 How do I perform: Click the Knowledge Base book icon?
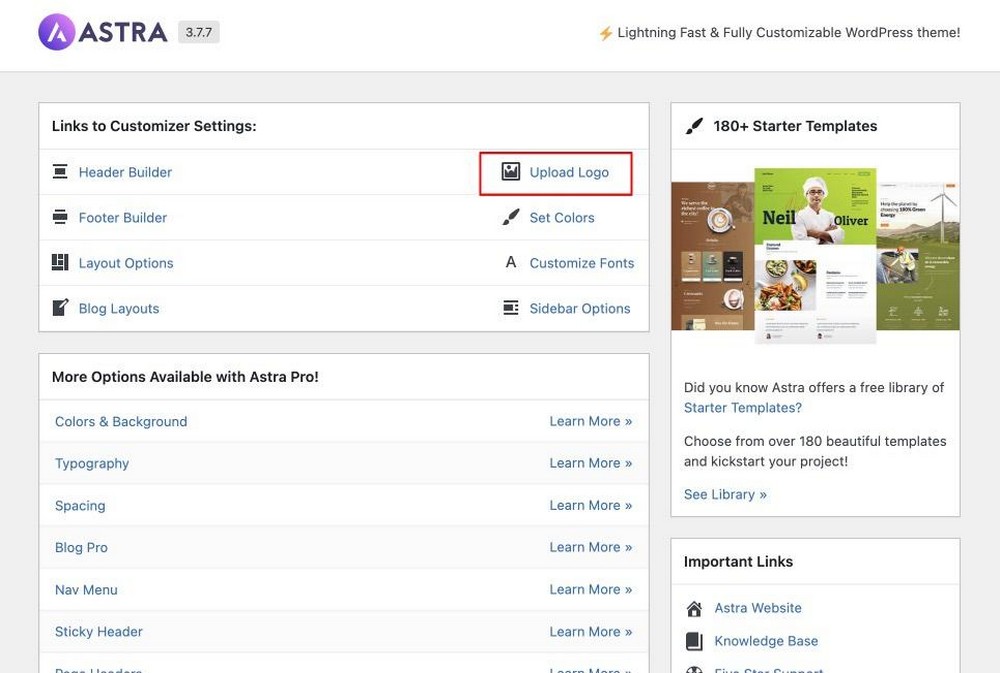[x=694, y=641]
